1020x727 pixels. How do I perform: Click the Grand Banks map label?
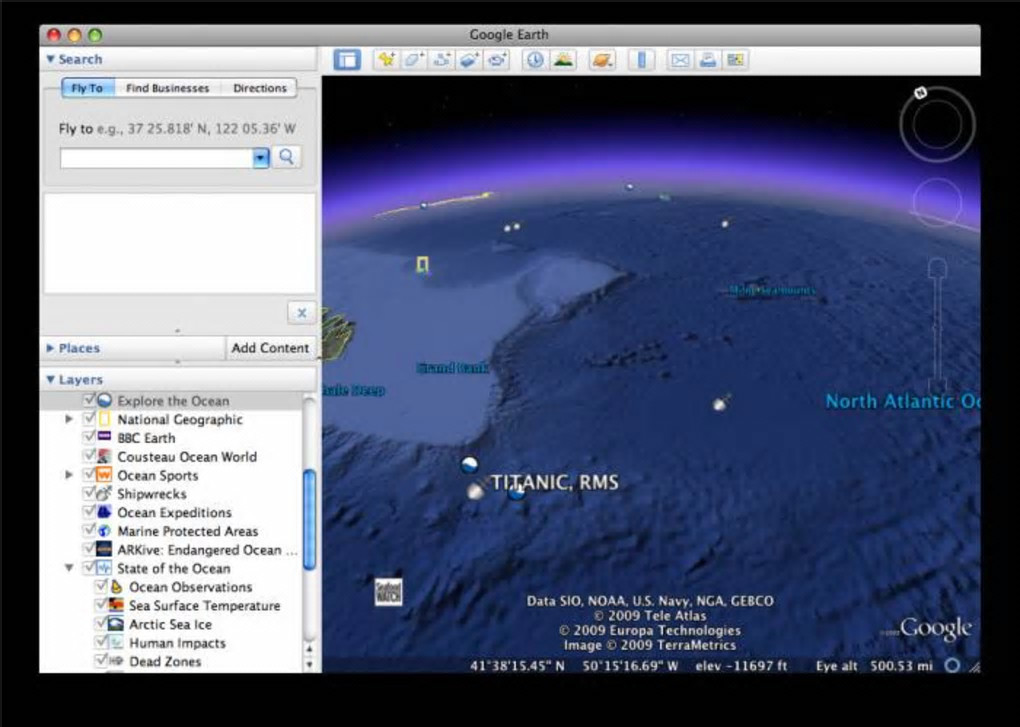click(452, 368)
